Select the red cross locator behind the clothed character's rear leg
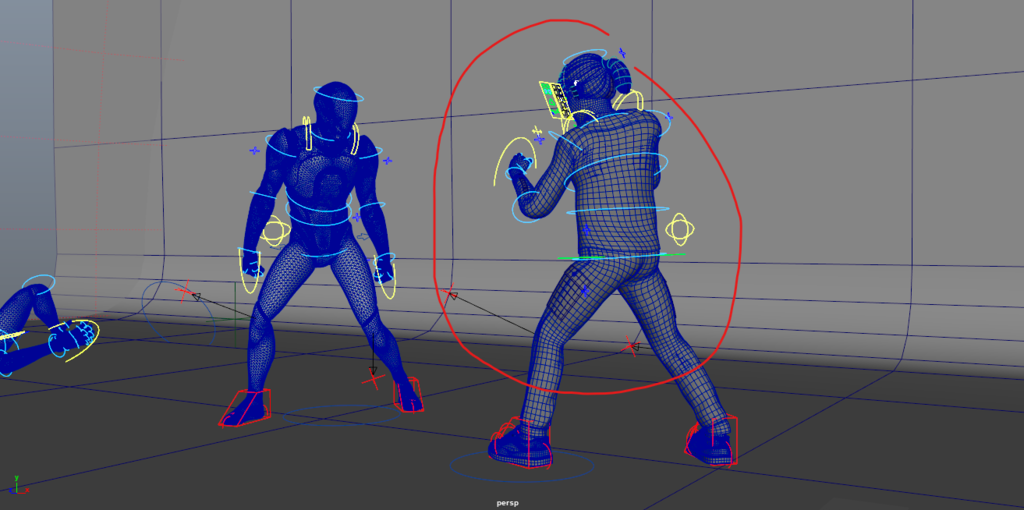 (x=630, y=345)
